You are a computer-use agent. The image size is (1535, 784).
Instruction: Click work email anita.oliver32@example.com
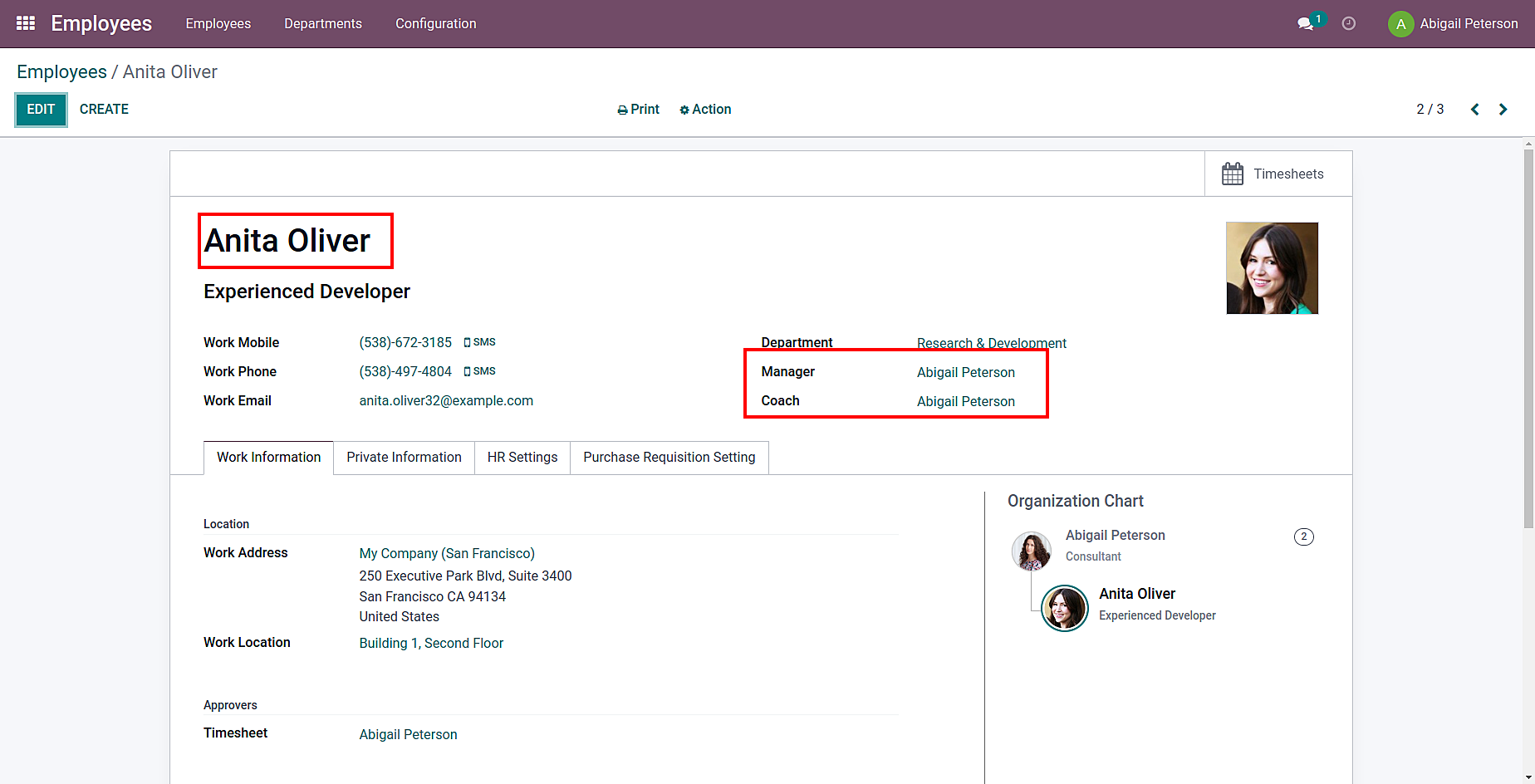tap(446, 400)
